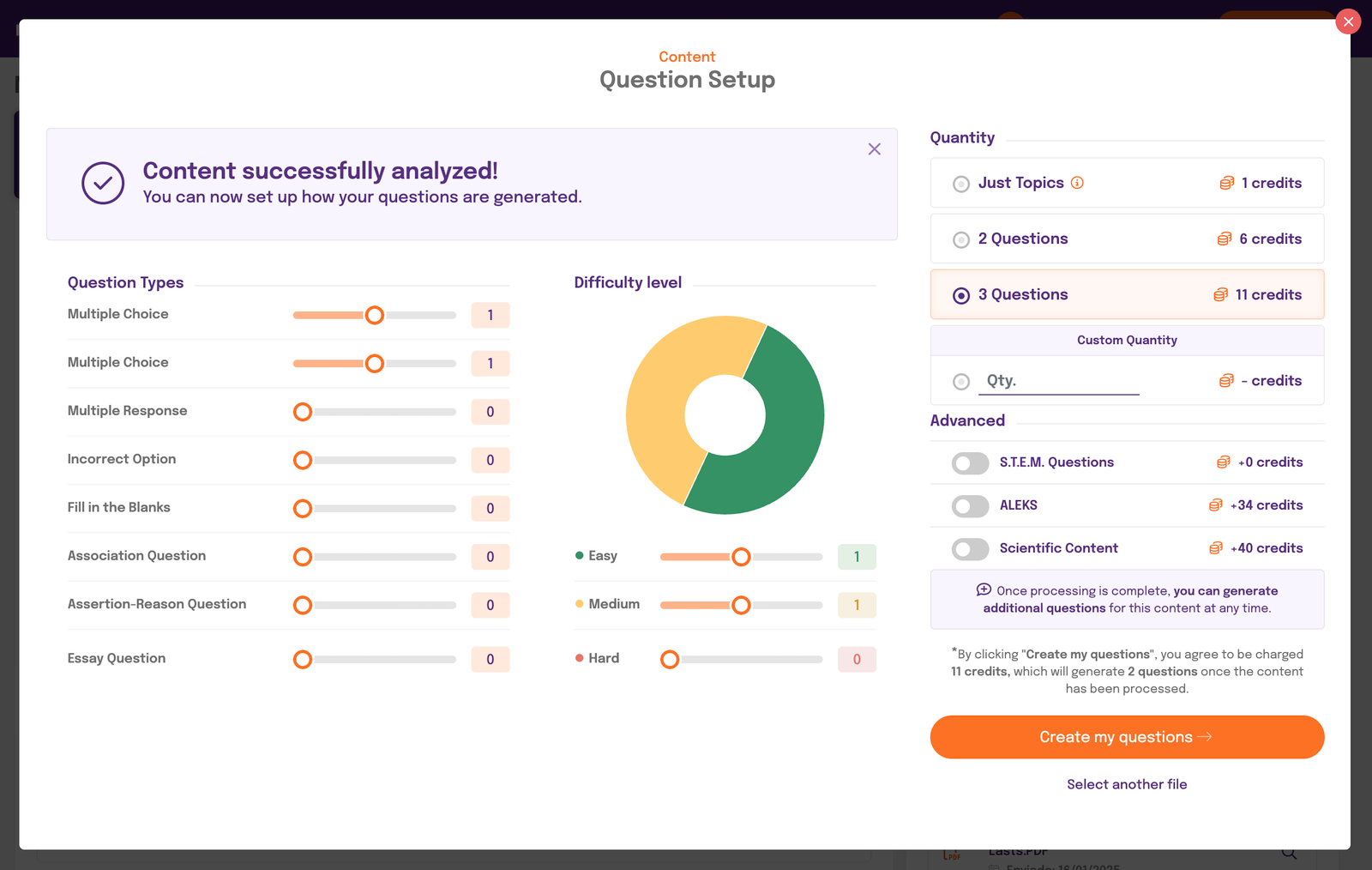
Task: Click Create my questions
Action: tap(1127, 737)
